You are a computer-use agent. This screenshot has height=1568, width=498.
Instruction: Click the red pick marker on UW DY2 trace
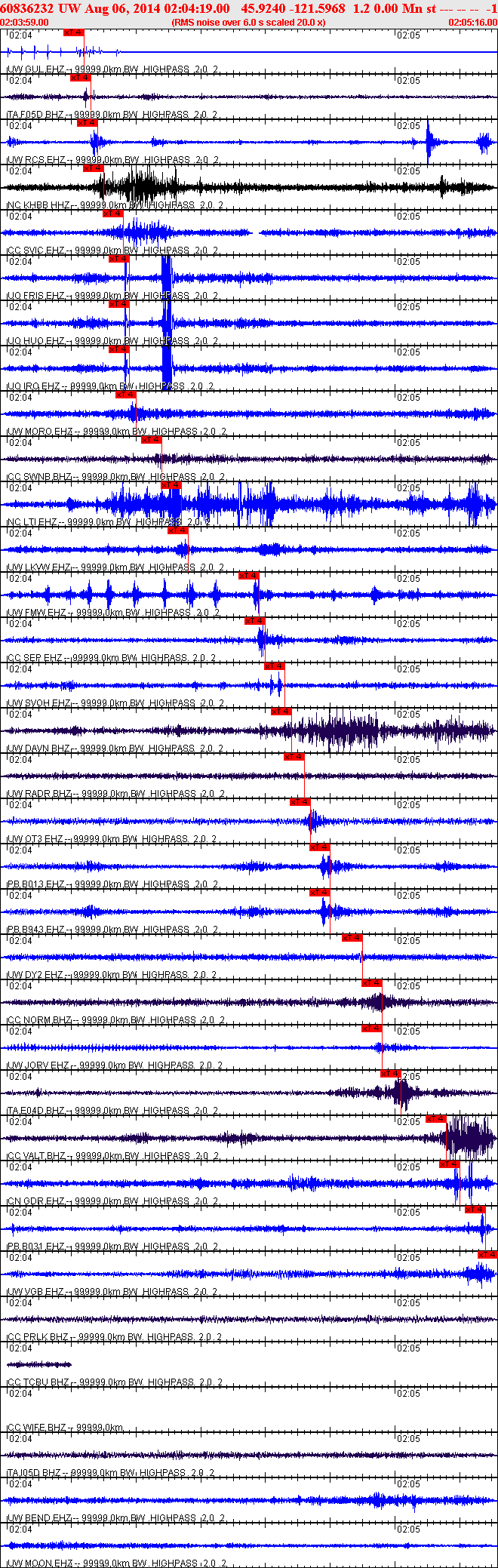click(x=352, y=938)
